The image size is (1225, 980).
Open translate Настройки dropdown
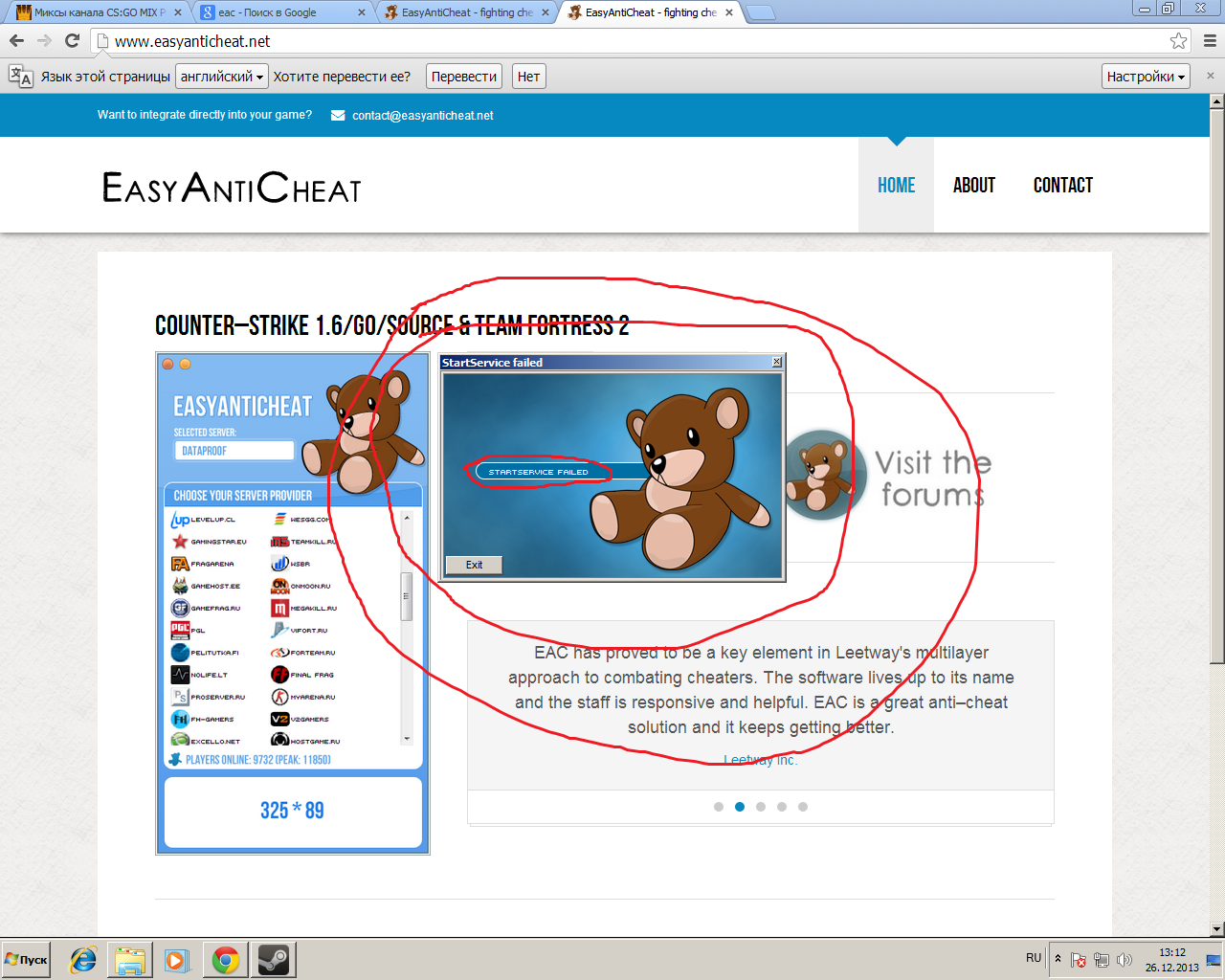[1146, 77]
